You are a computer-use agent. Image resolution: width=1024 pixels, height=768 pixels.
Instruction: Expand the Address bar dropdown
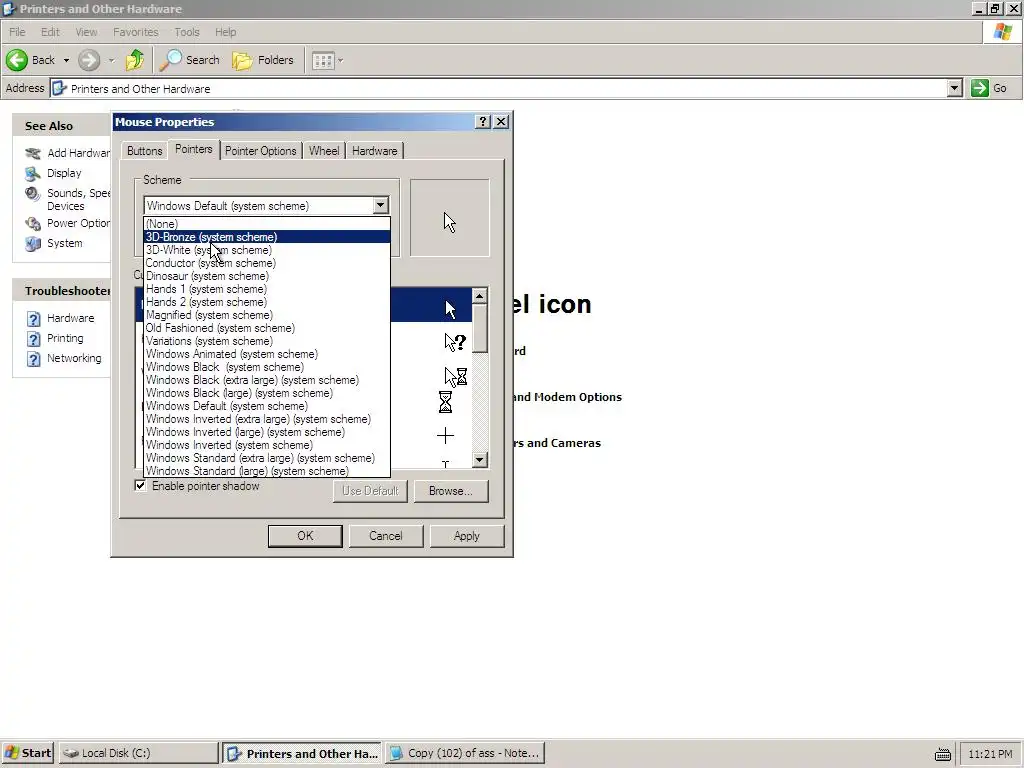(x=954, y=88)
